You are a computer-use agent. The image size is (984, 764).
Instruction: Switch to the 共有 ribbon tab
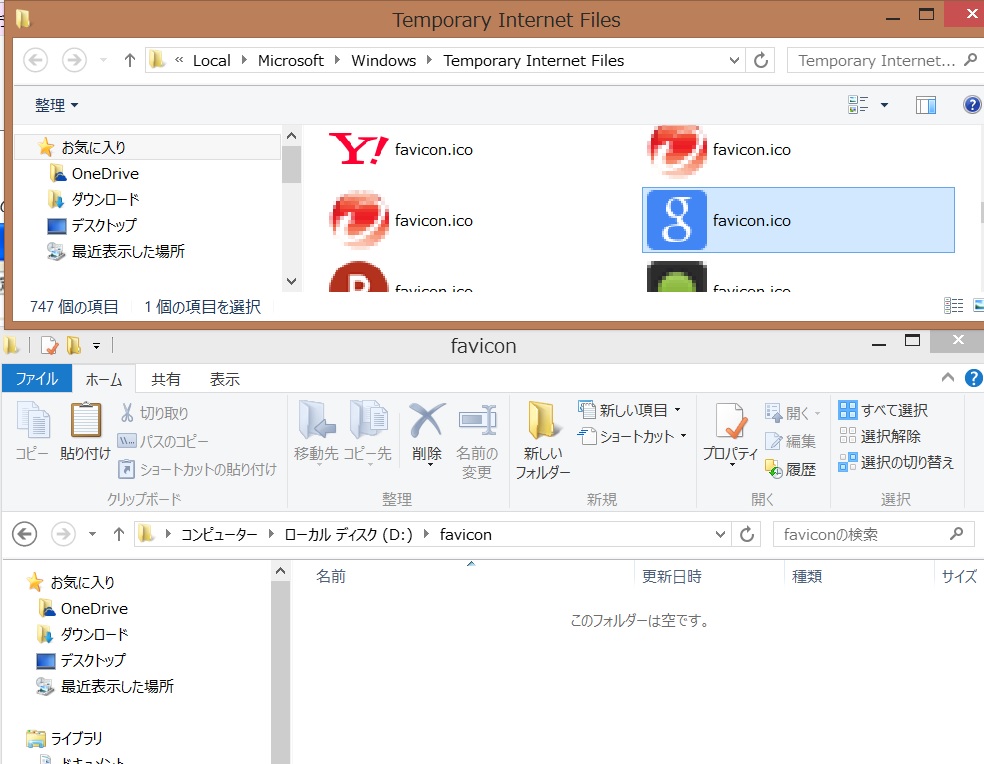point(166,379)
